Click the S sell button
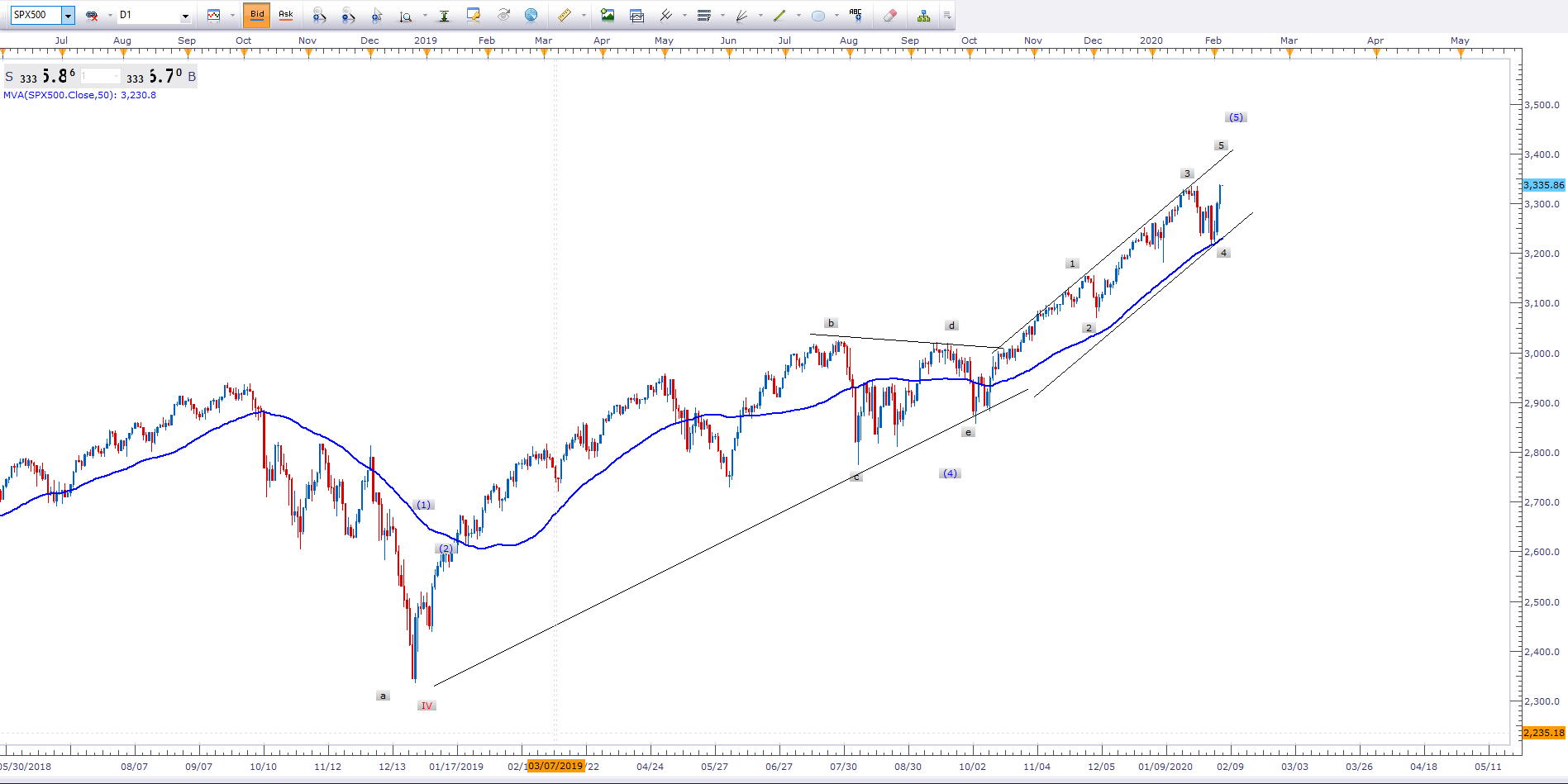The width and height of the screenshot is (1568, 784). (10, 77)
